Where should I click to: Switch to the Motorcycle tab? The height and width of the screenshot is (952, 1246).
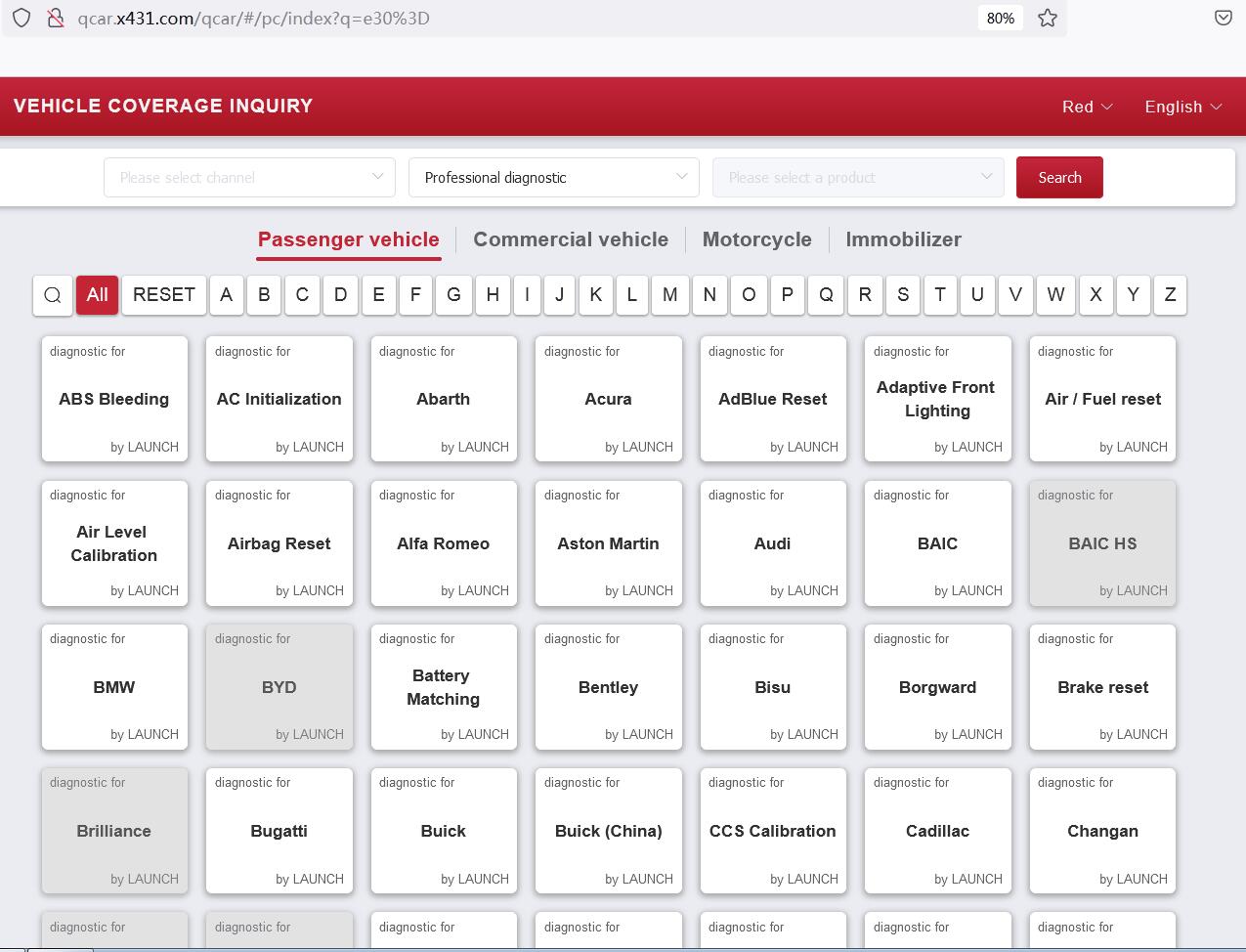point(756,239)
